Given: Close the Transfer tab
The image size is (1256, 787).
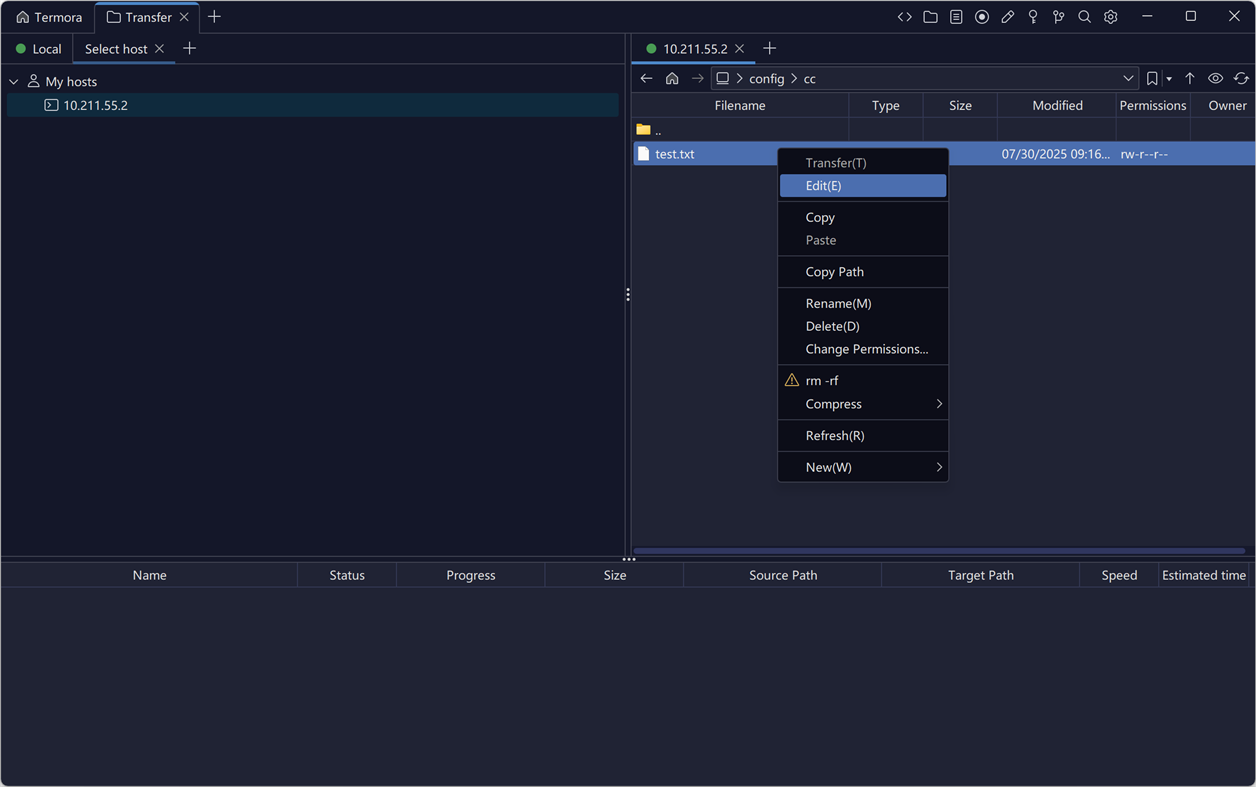Looking at the screenshot, I should click(184, 17).
